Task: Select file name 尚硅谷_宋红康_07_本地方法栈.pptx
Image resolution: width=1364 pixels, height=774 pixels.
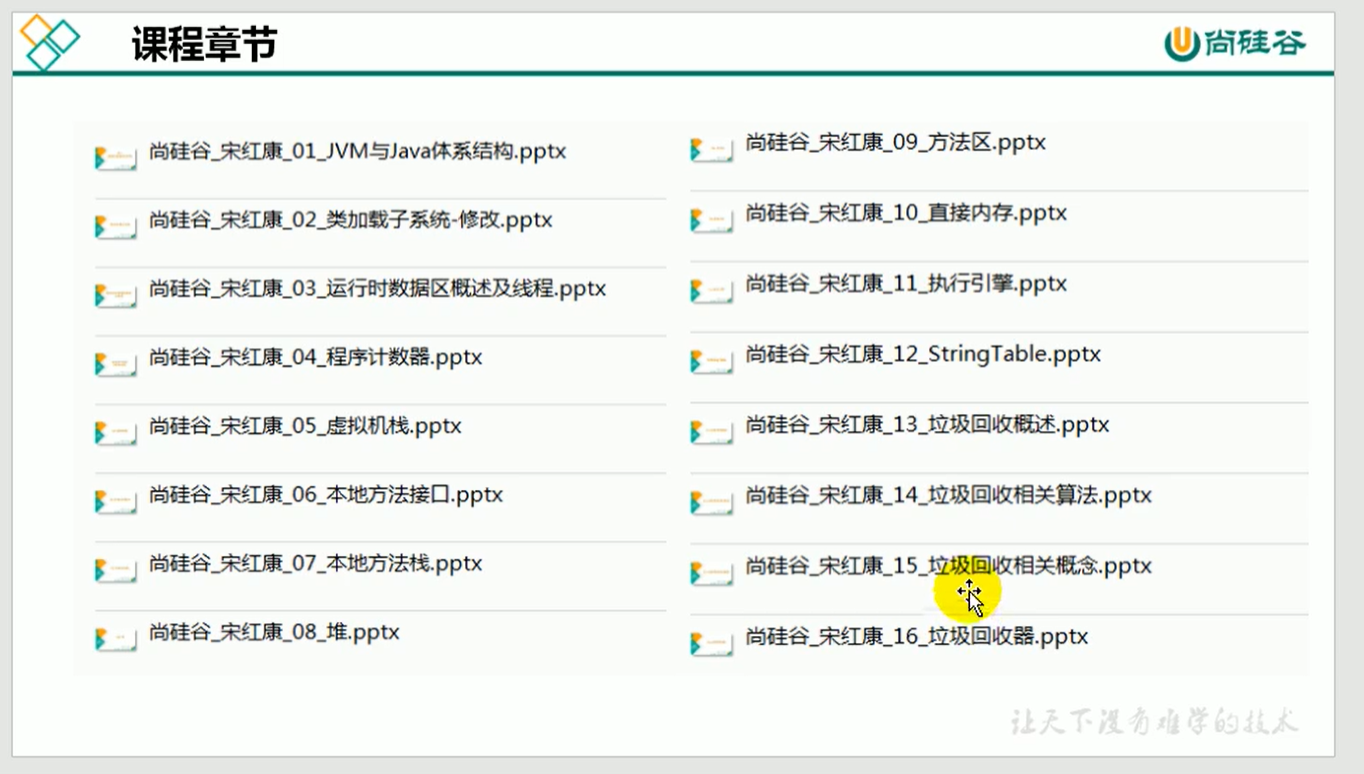Action: point(316,564)
